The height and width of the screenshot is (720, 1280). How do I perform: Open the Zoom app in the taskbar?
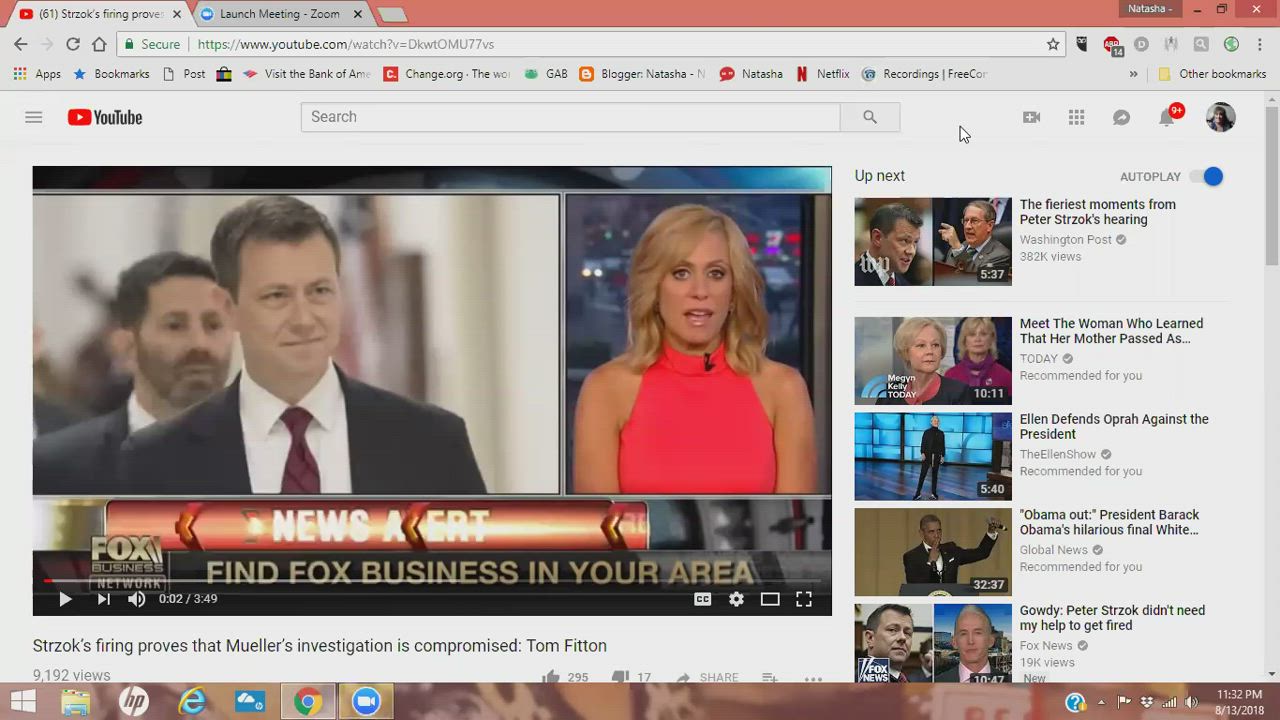(366, 702)
